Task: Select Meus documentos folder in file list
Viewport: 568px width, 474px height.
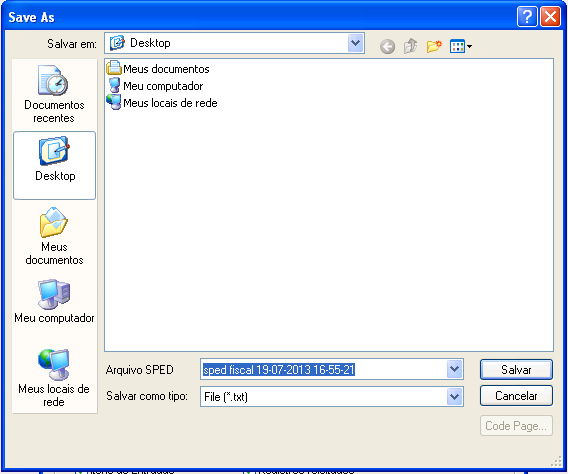Action: (x=158, y=68)
